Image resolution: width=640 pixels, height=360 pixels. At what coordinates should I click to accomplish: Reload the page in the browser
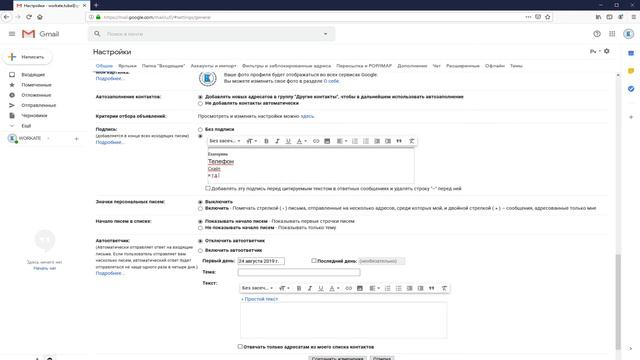29,17
